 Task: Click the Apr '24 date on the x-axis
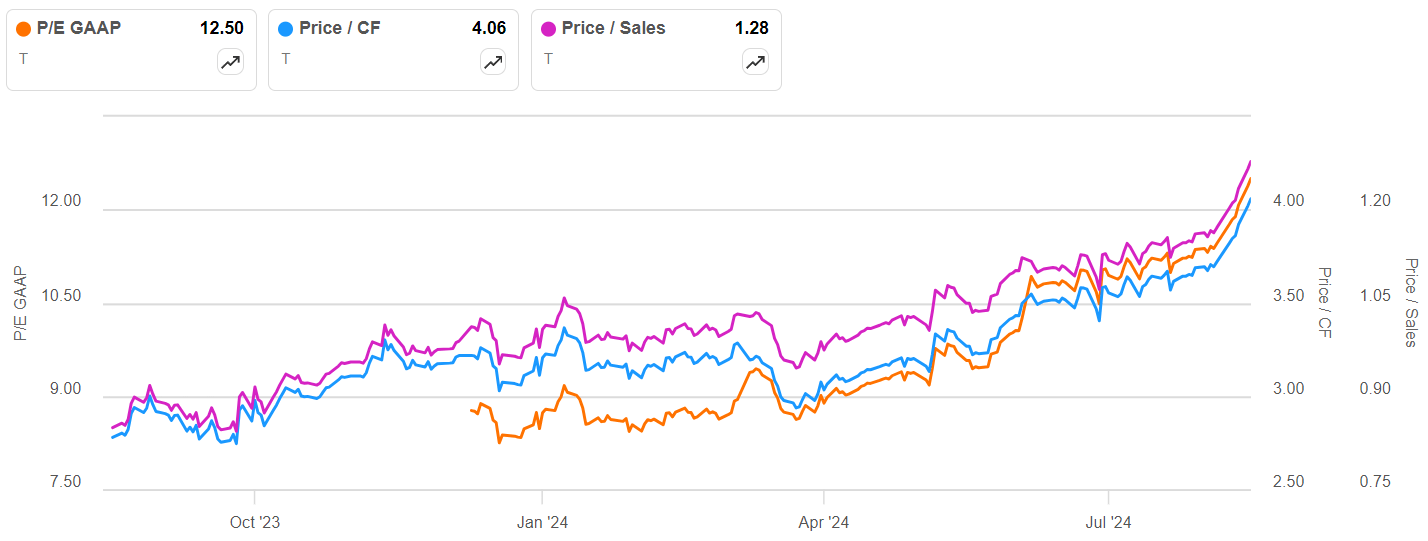824,522
